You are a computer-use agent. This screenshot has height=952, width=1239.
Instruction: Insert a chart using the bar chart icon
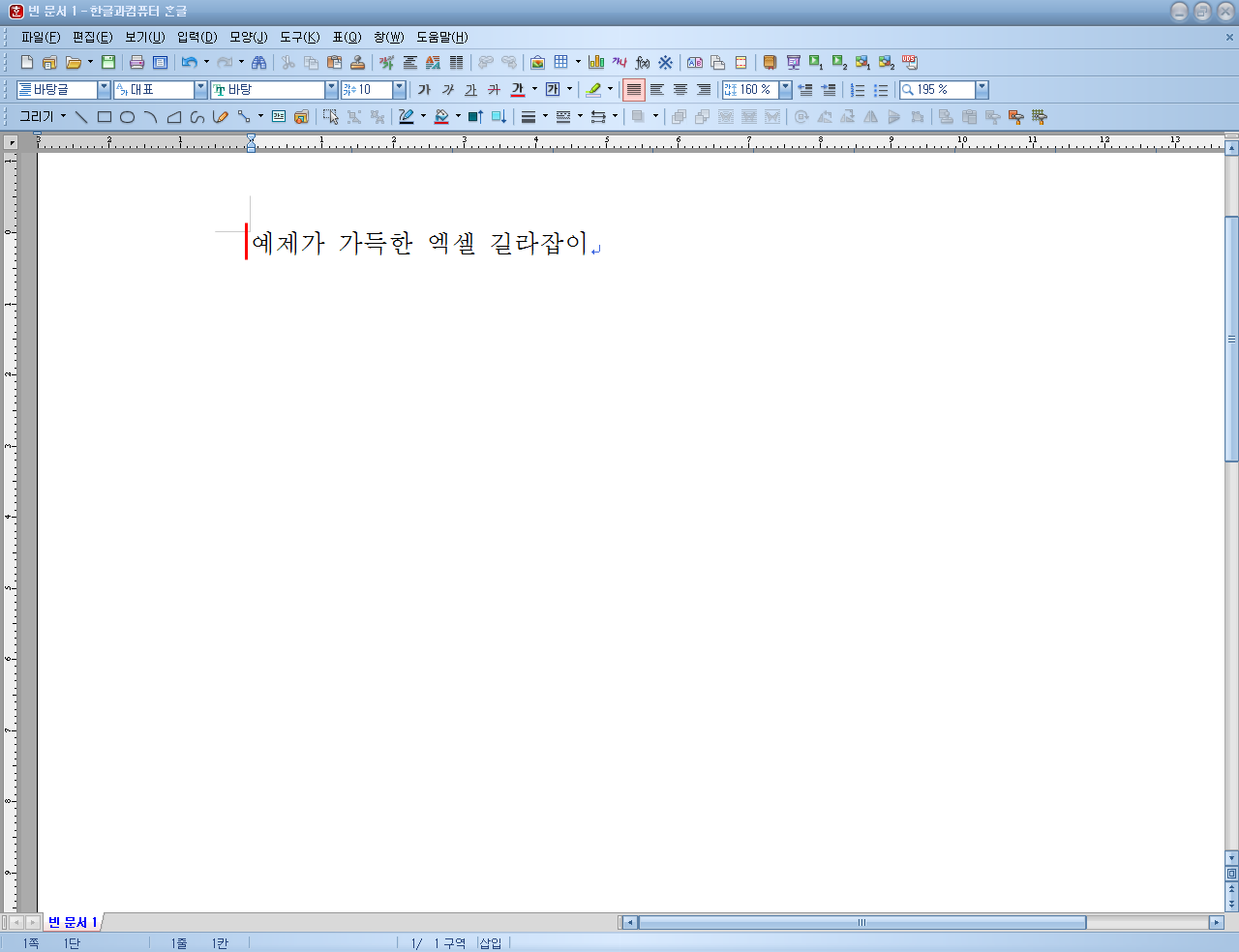[596, 62]
